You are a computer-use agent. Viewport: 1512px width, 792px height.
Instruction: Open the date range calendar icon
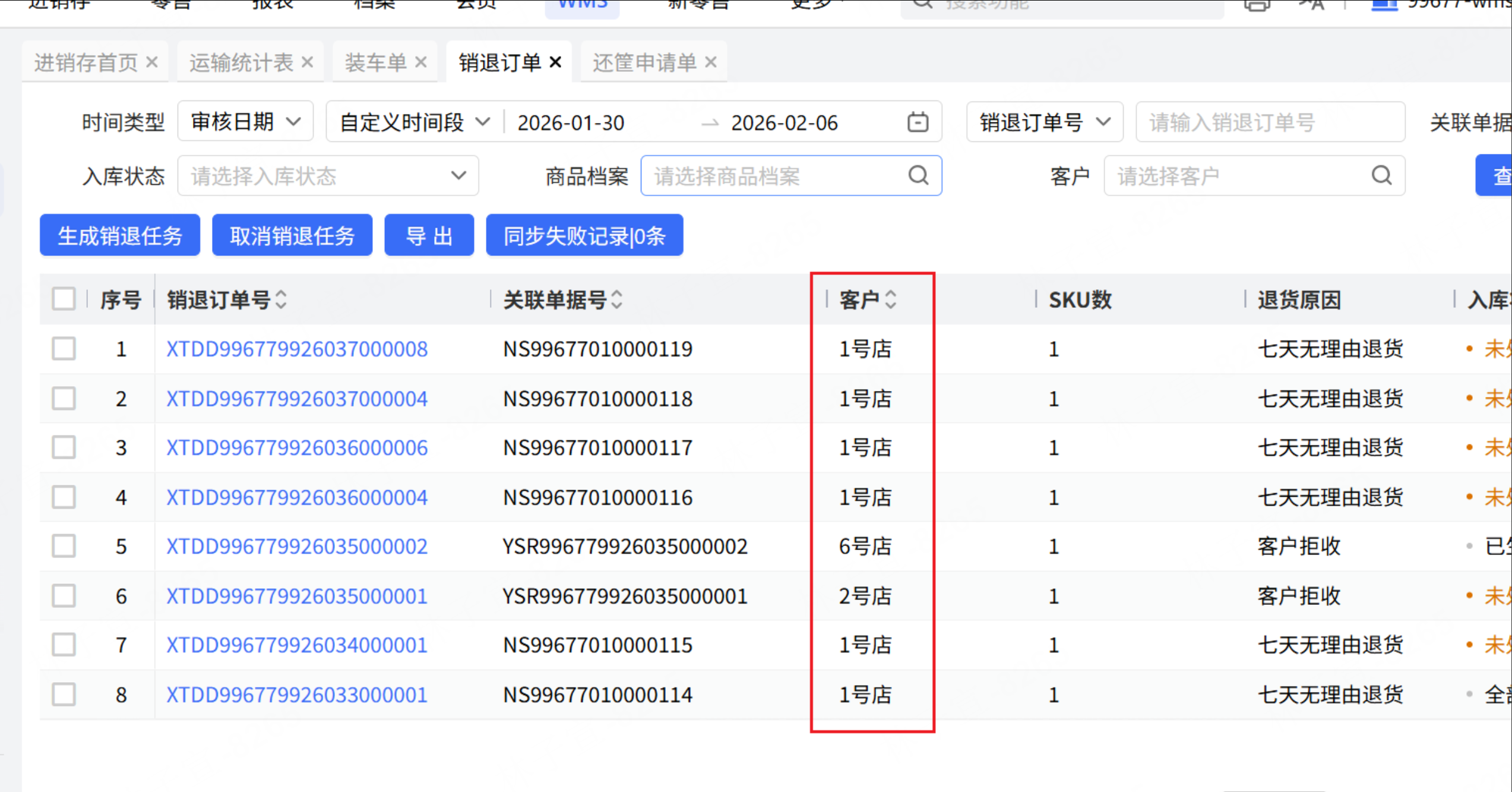tap(918, 122)
